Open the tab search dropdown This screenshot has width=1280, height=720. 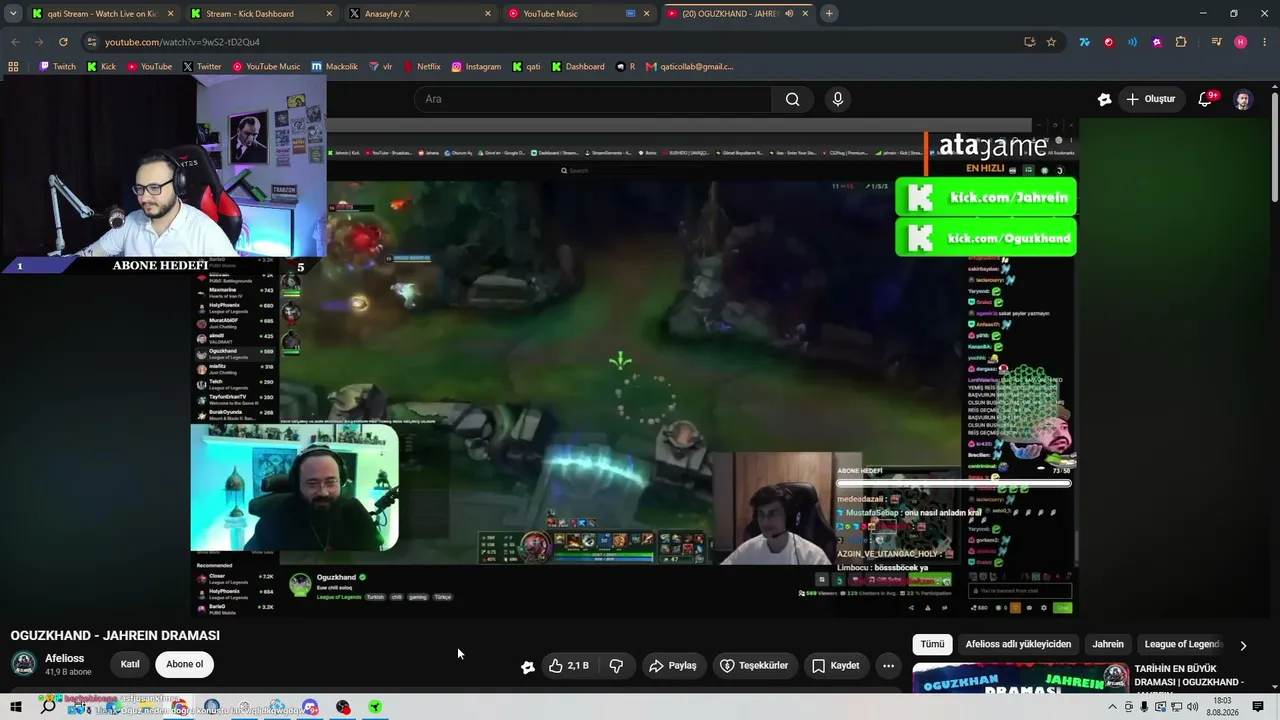pos(13,14)
